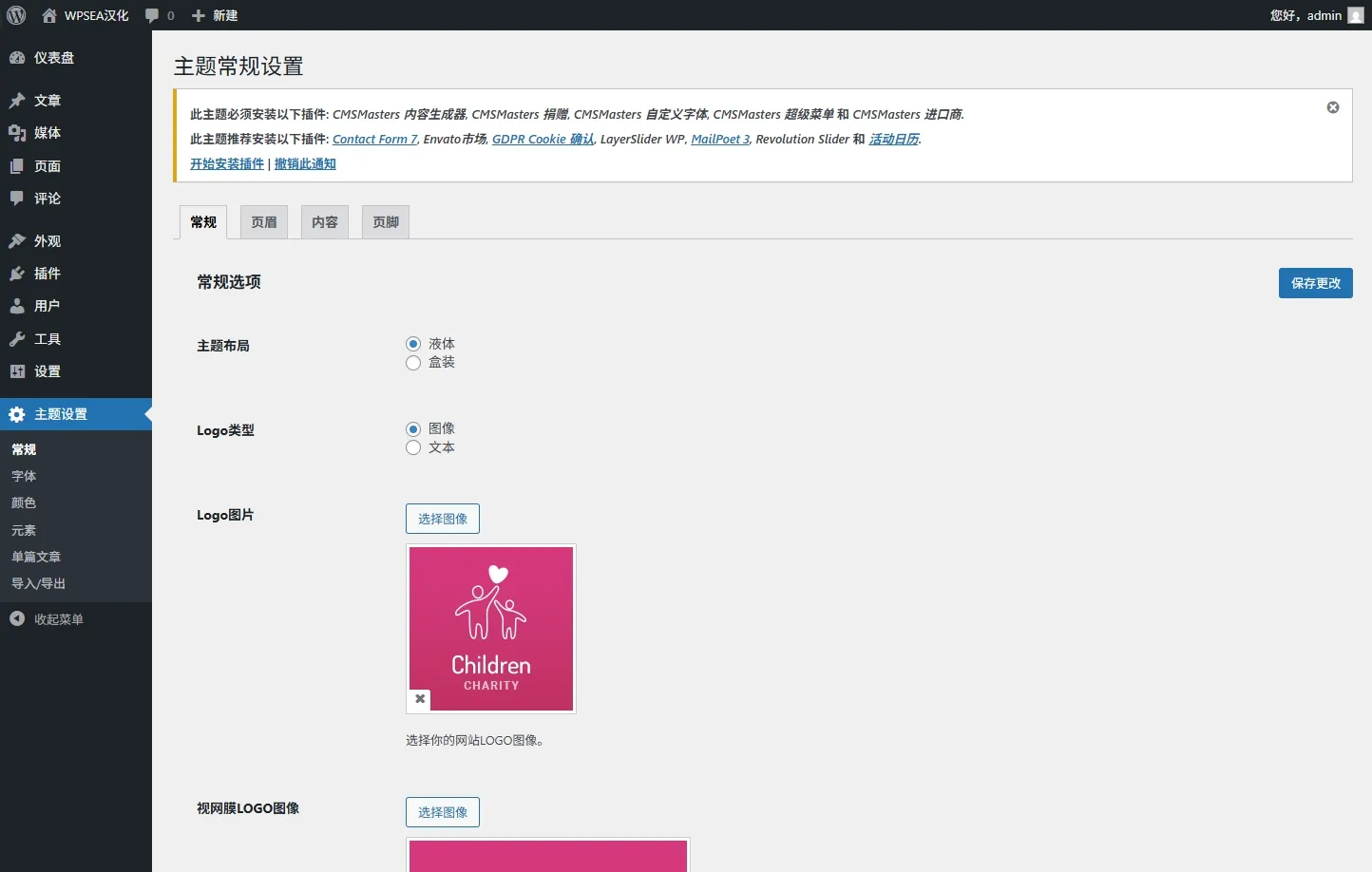This screenshot has width=1372, height=872.
Task: Open the 插件 plugins menu
Action: point(47,274)
